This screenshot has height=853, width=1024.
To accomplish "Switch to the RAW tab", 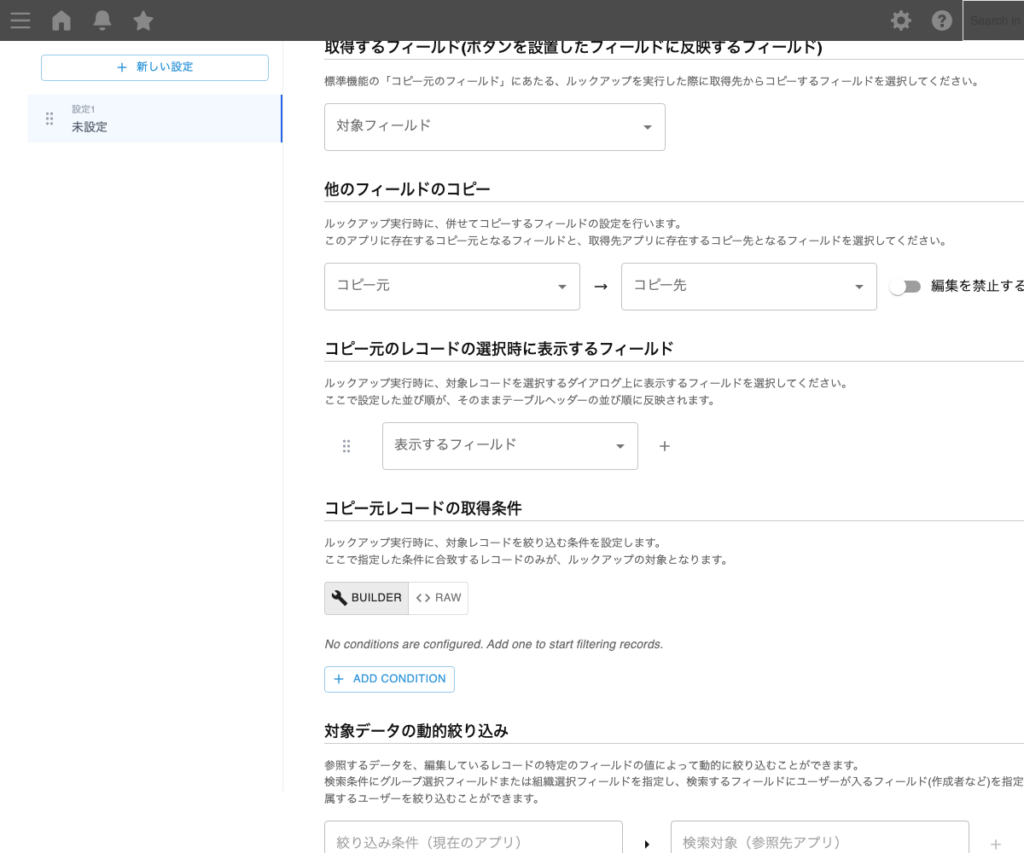I will pos(438,598).
